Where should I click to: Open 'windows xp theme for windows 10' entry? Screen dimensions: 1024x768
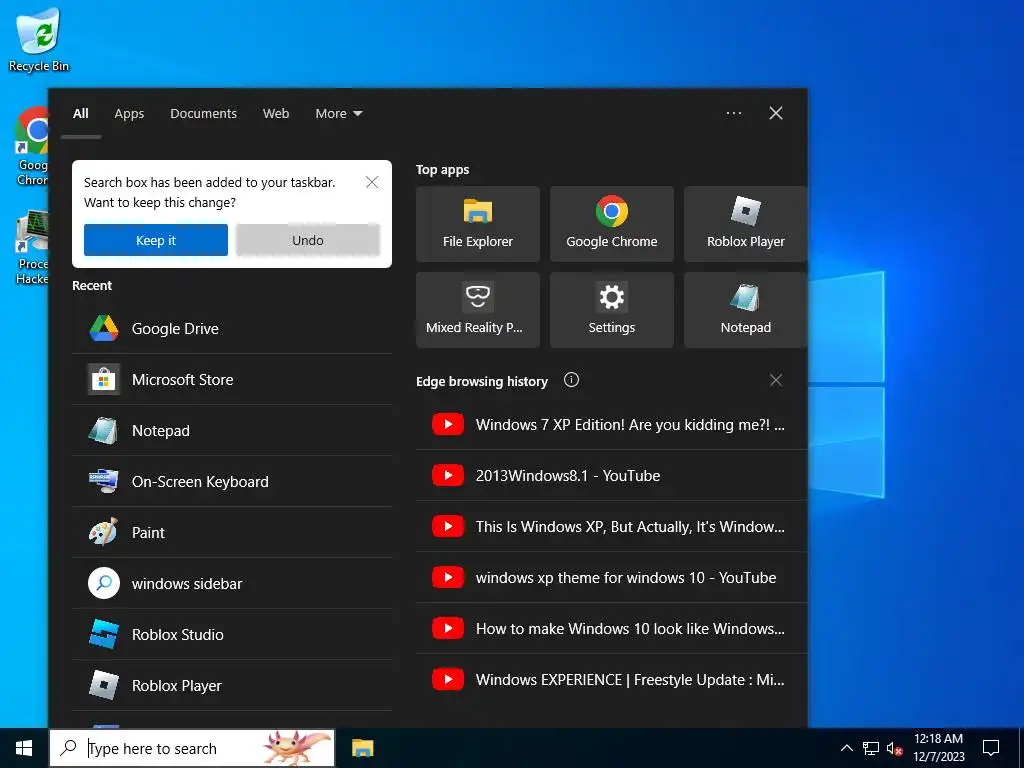point(611,577)
